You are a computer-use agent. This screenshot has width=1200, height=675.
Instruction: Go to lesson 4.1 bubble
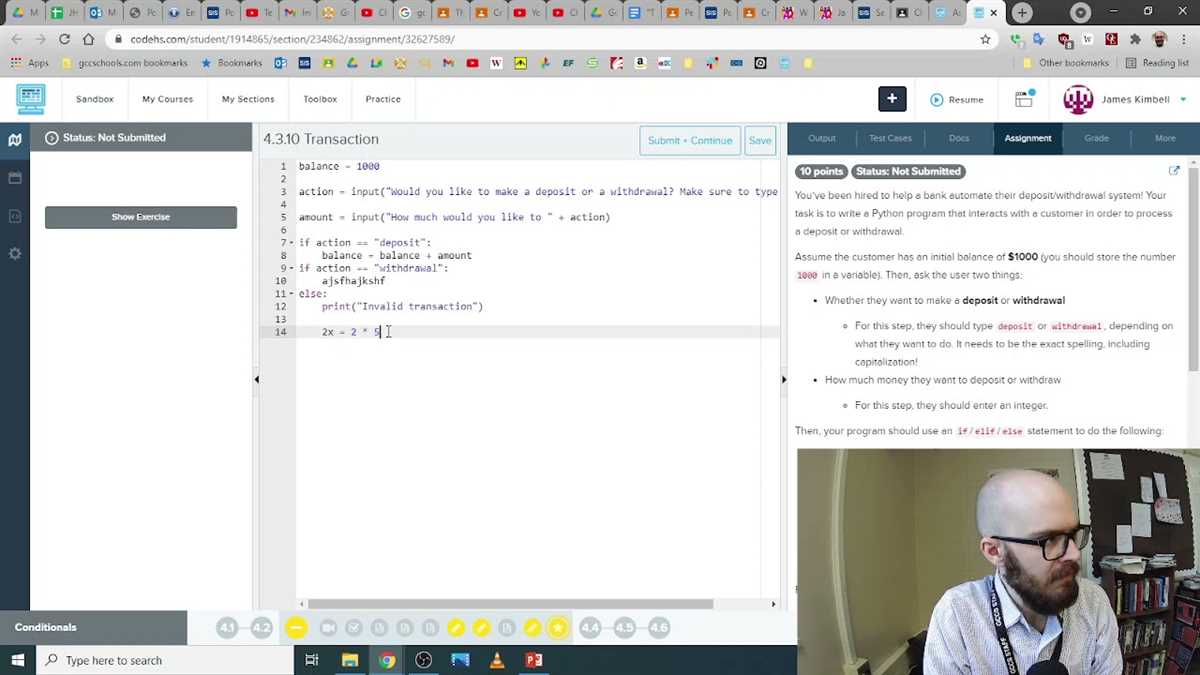pos(227,628)
